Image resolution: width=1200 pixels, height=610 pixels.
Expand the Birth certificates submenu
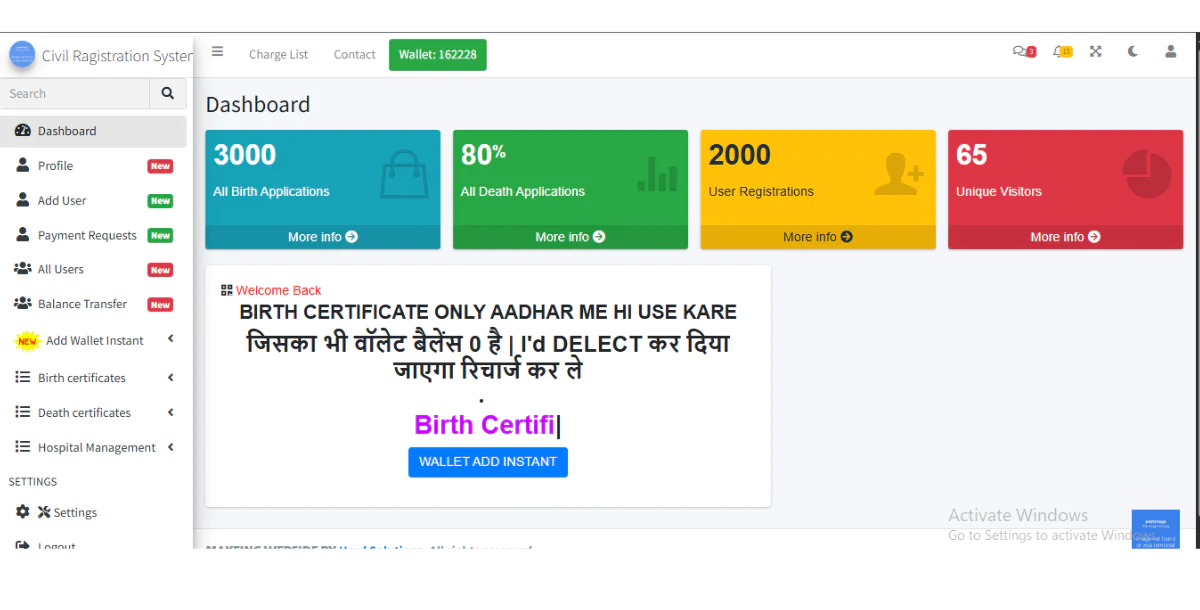[93, 378]
